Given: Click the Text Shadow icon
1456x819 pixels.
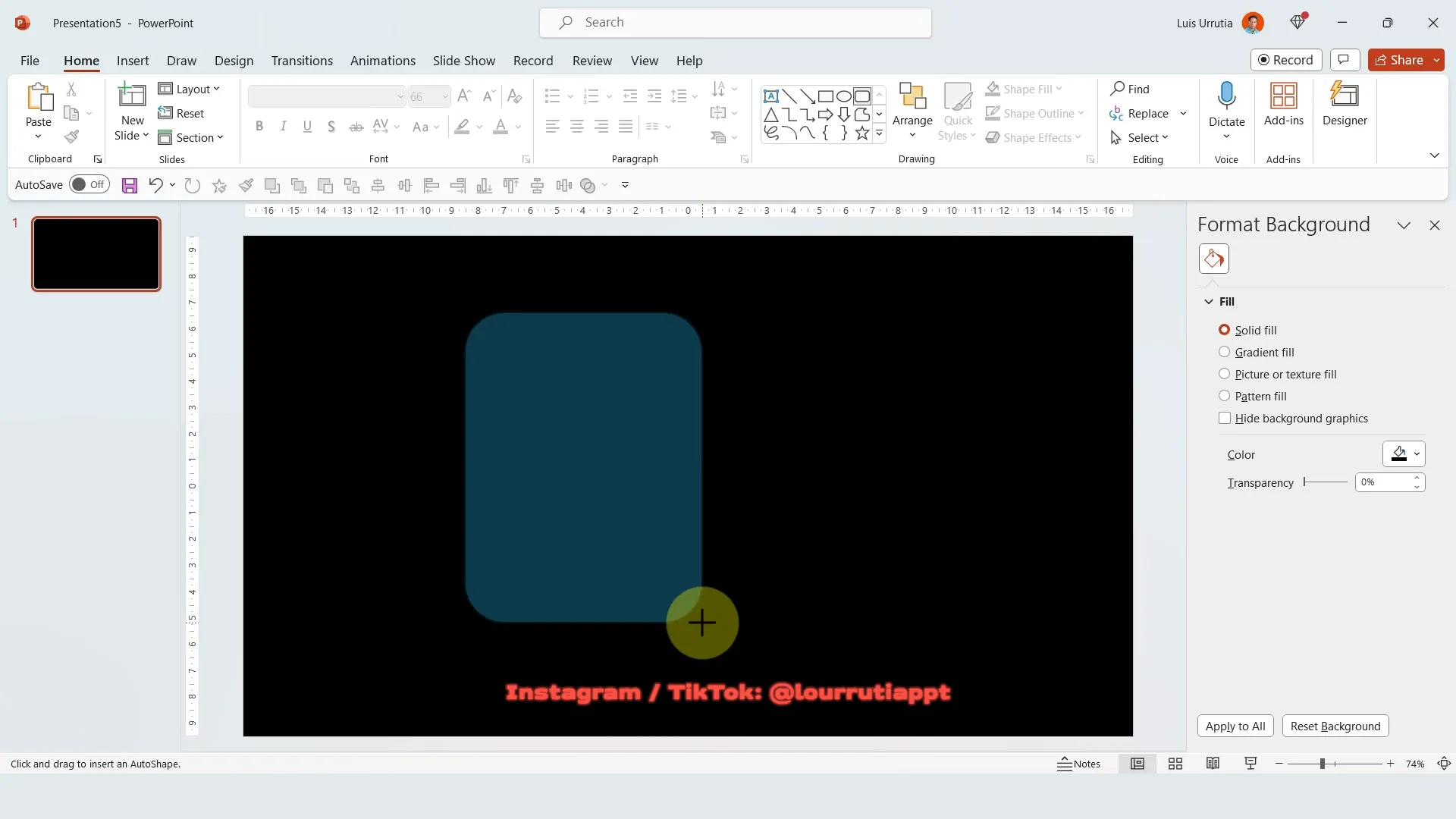Looking at the screenshot, I should (331, 127).
